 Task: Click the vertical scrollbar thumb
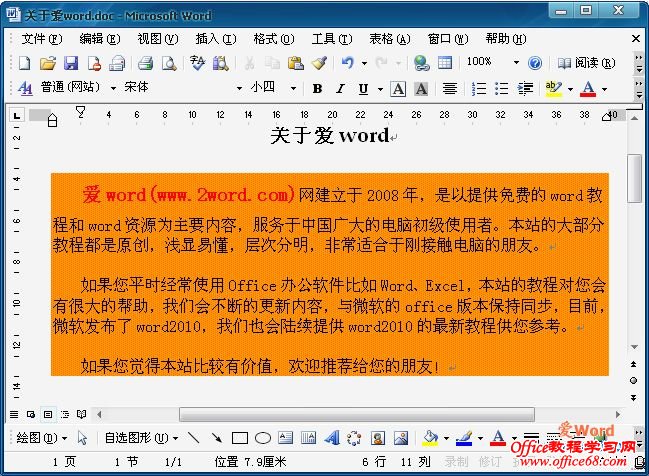pos(634,178)
